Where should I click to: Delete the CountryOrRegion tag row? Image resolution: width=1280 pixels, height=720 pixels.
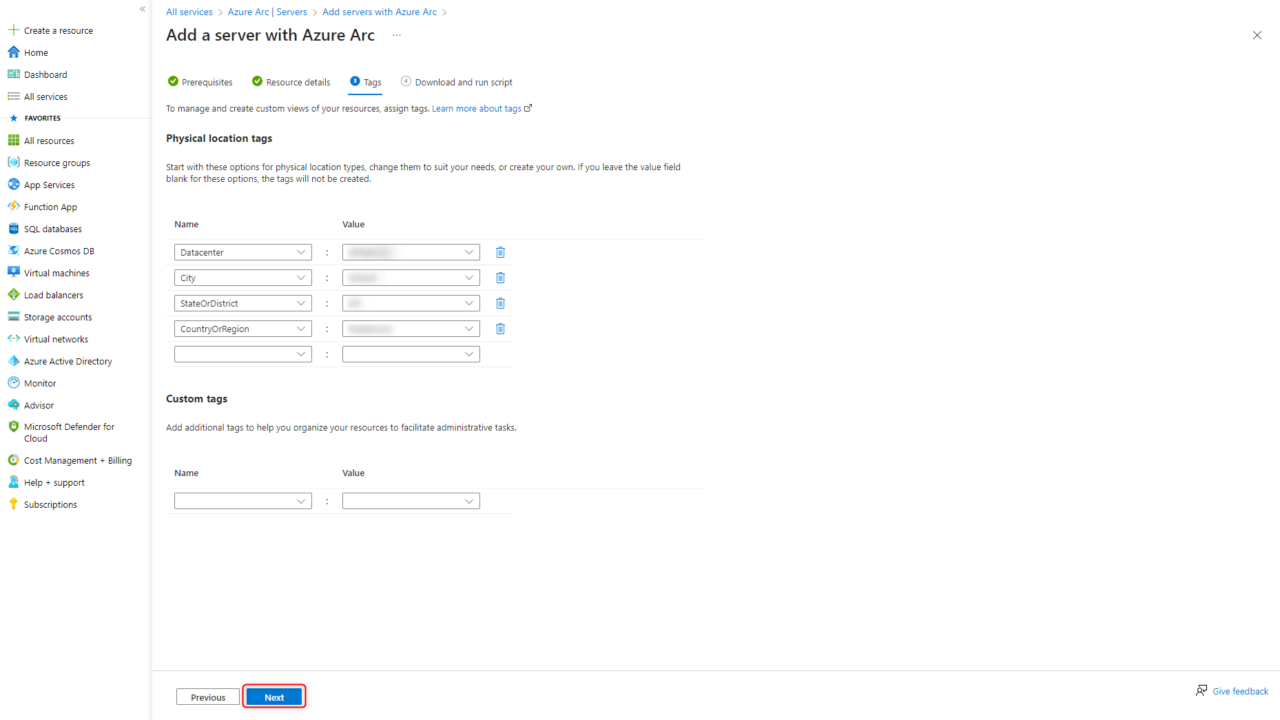(500, 328)
